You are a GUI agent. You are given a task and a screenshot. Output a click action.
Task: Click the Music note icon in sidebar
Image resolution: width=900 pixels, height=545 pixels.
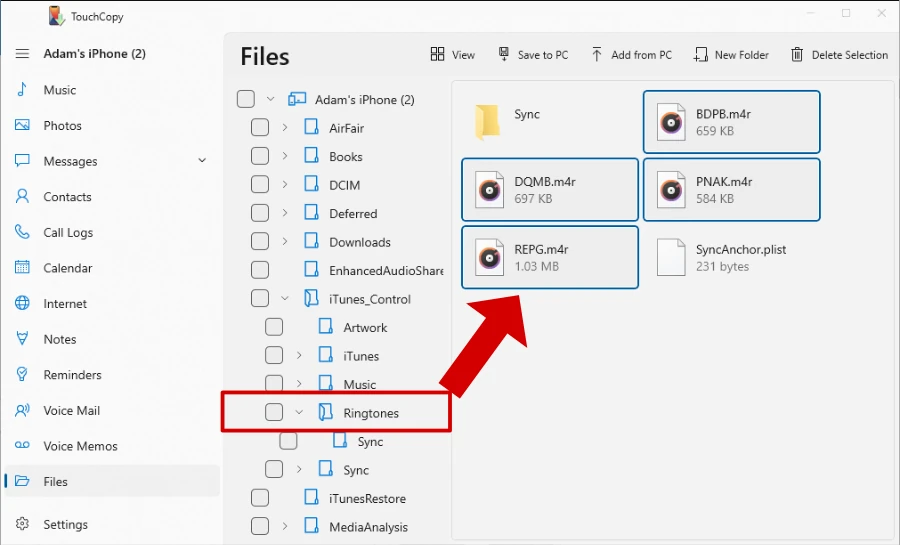22,89
